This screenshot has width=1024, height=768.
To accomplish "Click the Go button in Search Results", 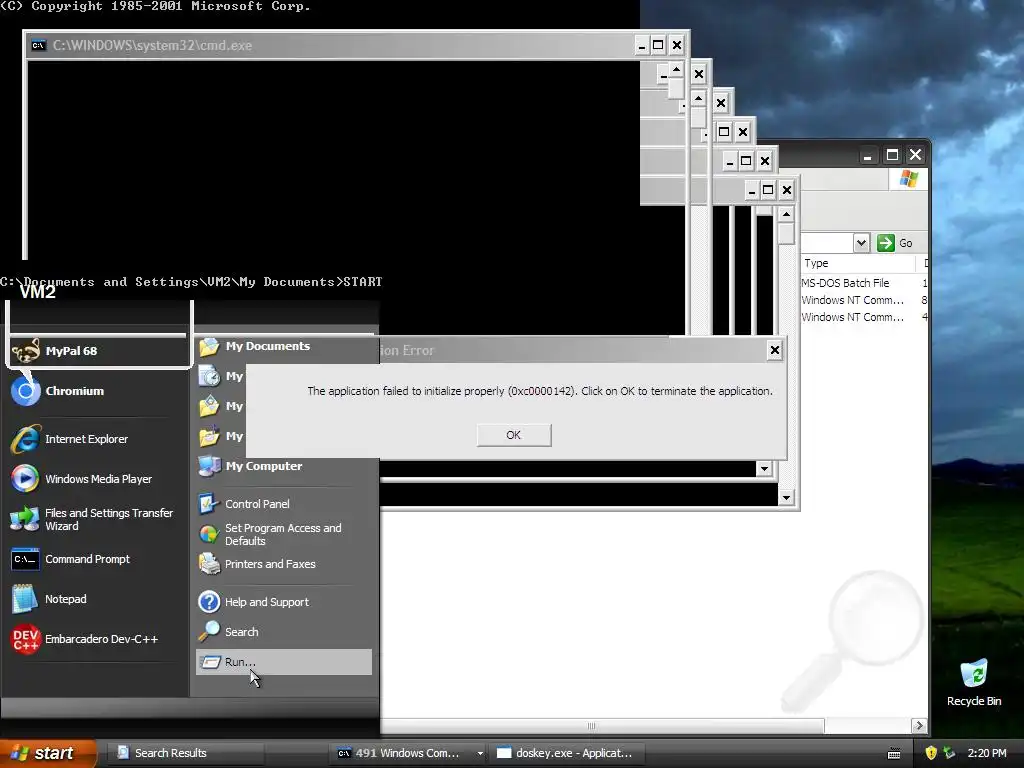I will (x=895, y=243).
